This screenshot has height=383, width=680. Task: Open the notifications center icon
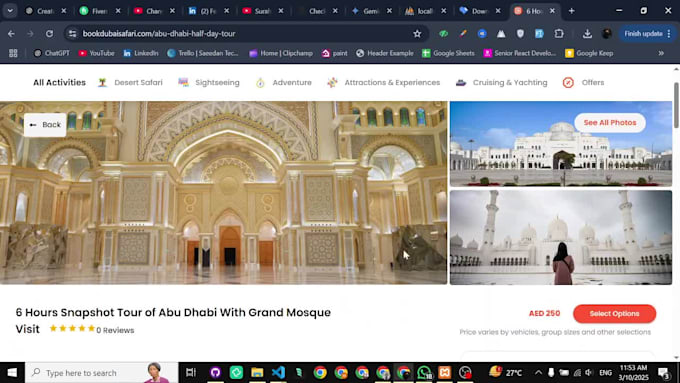(x=664, y=373)
